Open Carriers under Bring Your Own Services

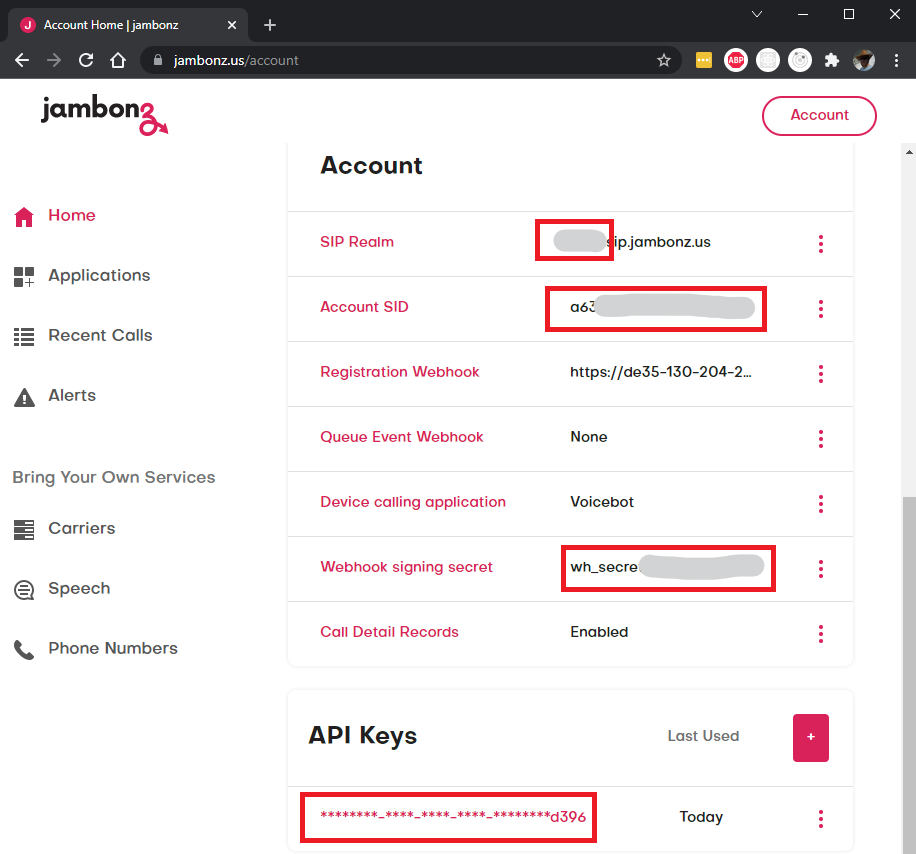pos(64,529)
